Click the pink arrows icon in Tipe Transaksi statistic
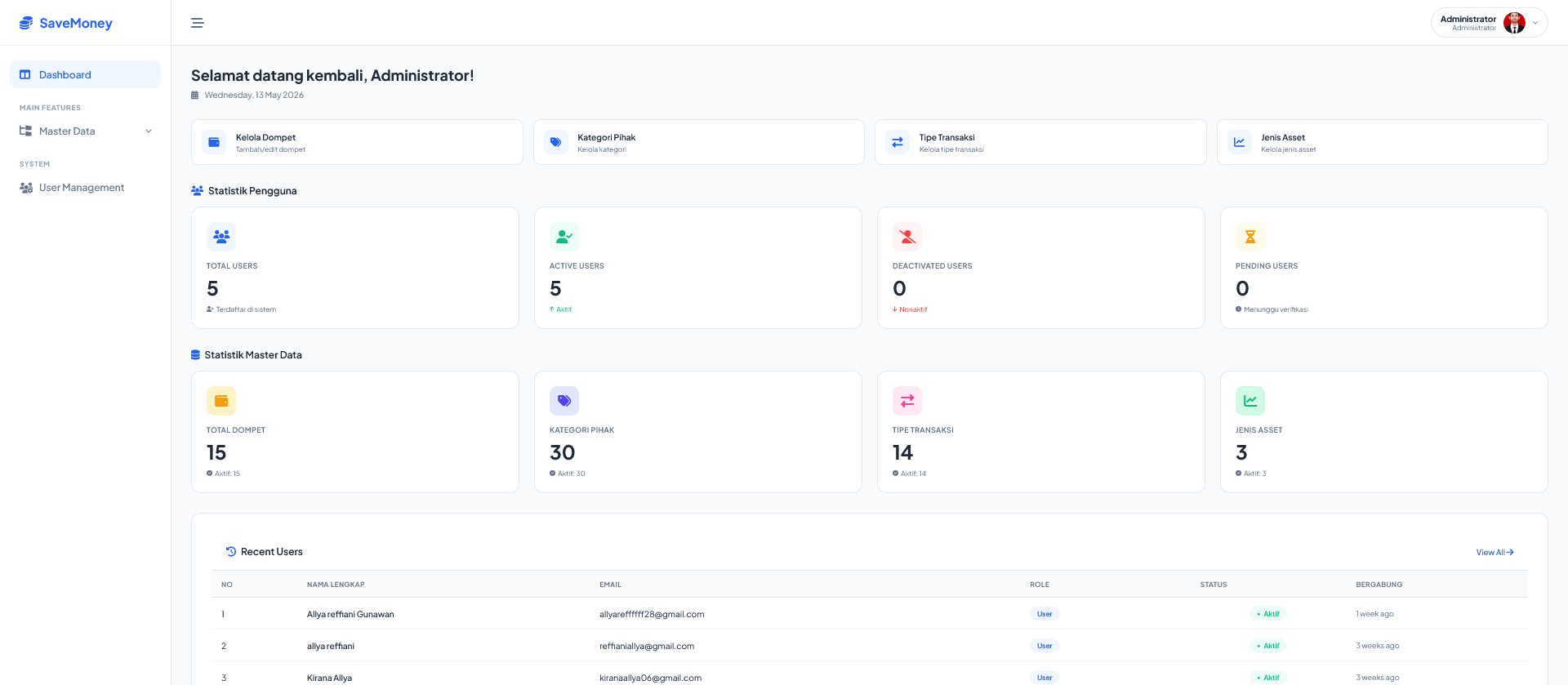1568x685 pixels. [x=907, y=401]
